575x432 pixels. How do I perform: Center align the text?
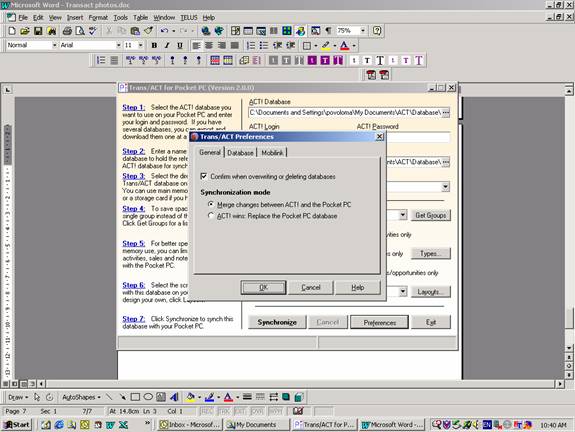(209, 45)
